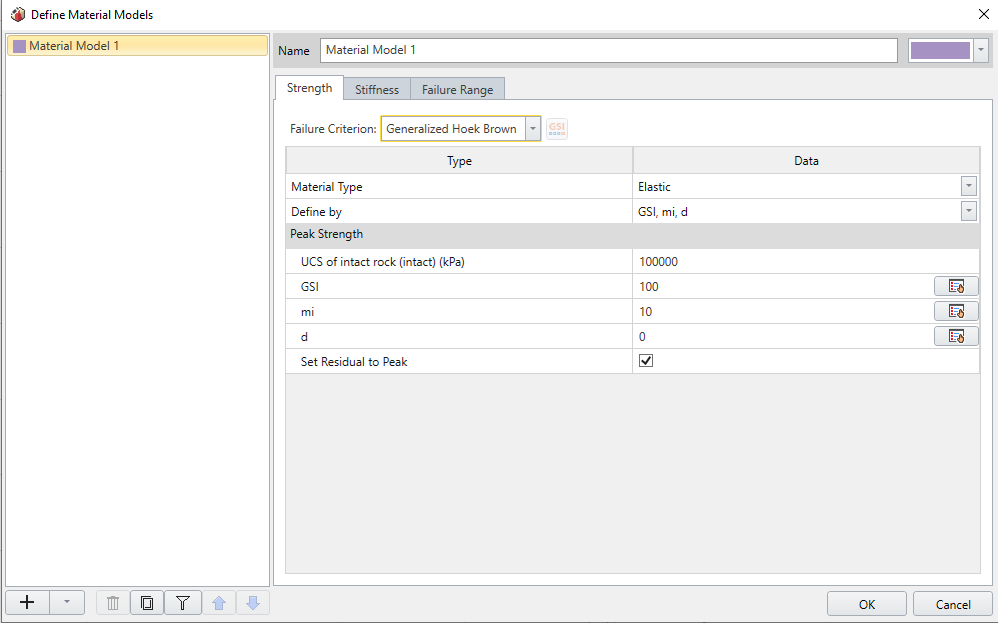Open the d parameter picker icon

pos(956,335)
